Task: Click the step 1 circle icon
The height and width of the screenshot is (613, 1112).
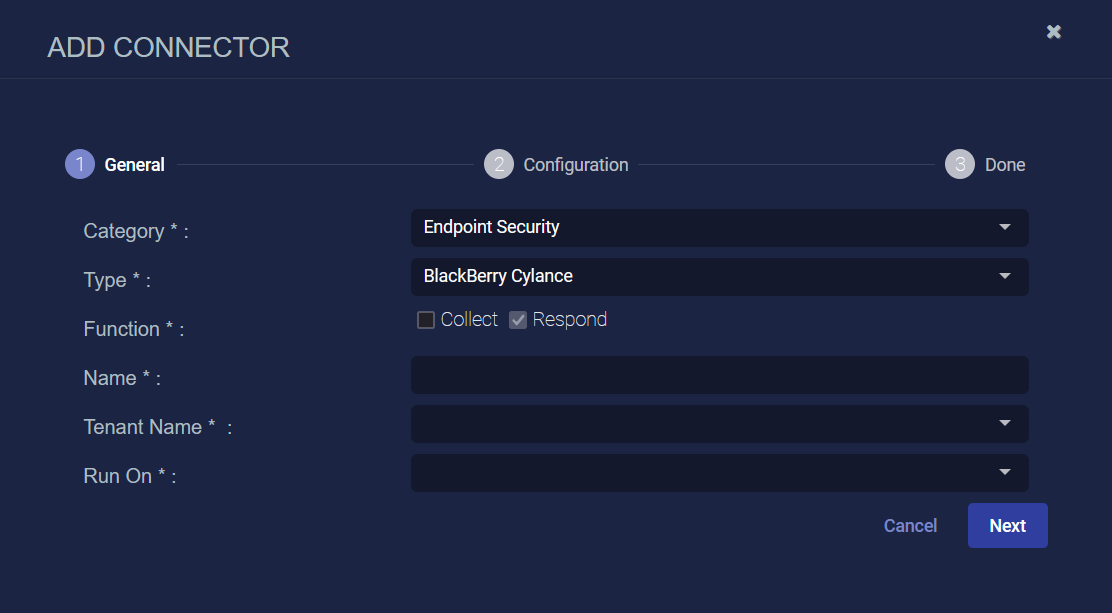Action: (x=80, y=165)
